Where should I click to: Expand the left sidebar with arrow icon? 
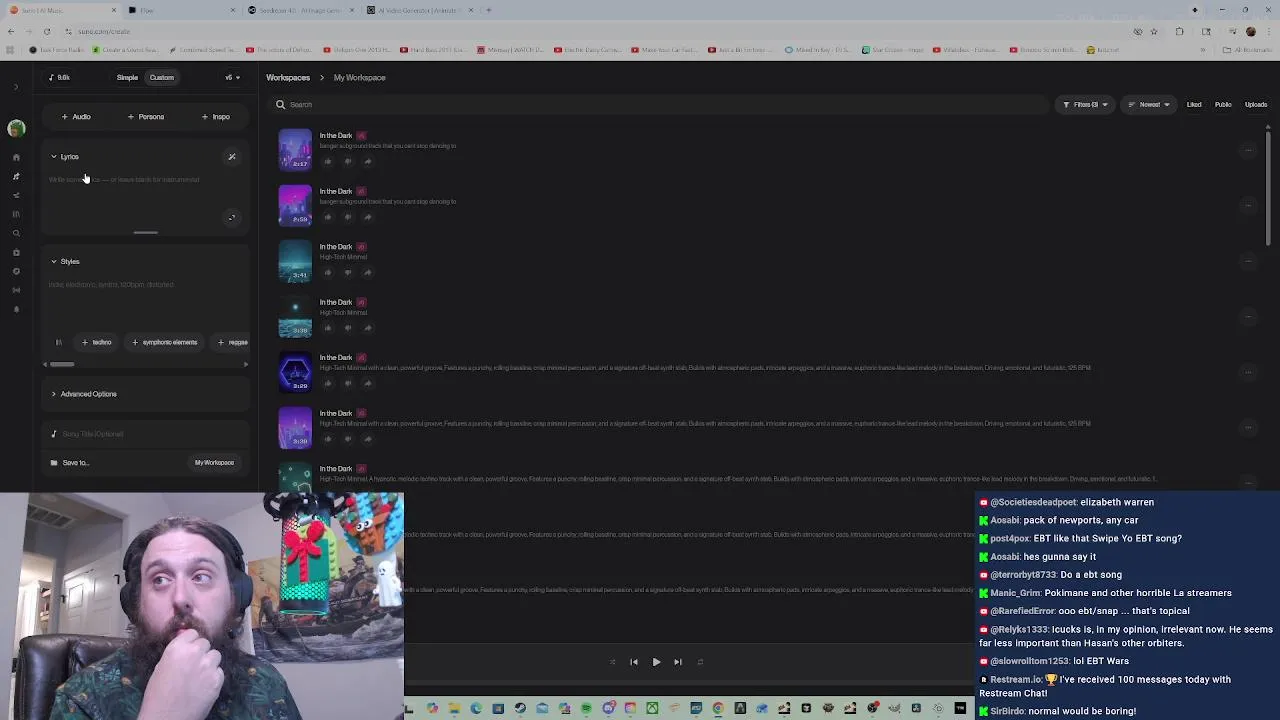click(x=16, y=87)
